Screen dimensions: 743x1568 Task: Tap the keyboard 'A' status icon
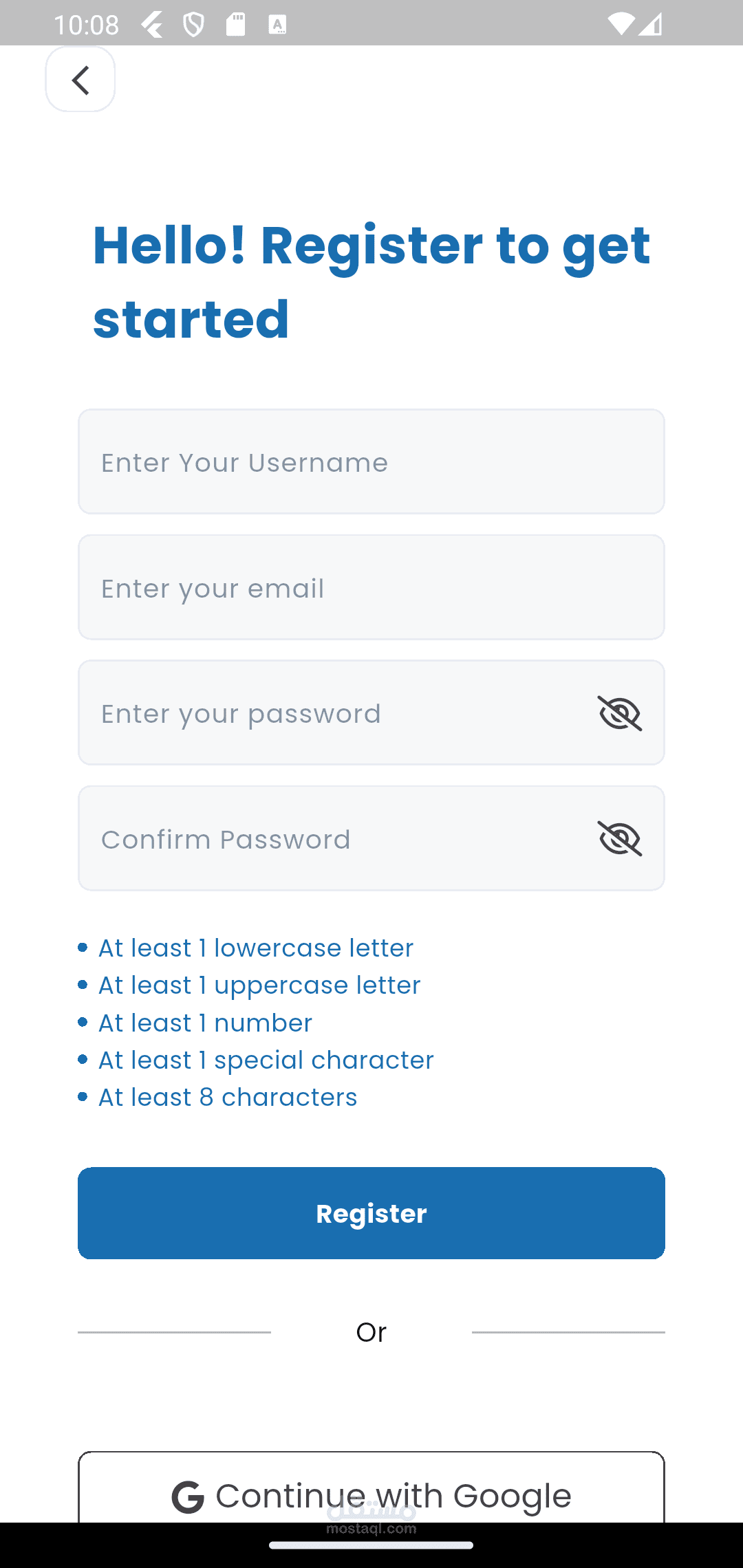(x=277, y=25)
